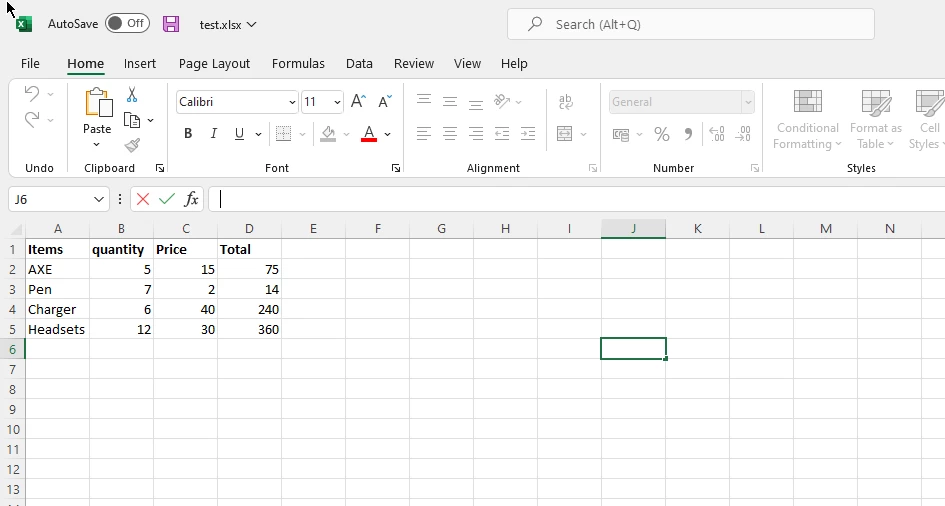The height and width of the screenshot is (506, 945).
Task: Click the Save icon in title bar
Action: click(x=171, y=24)
